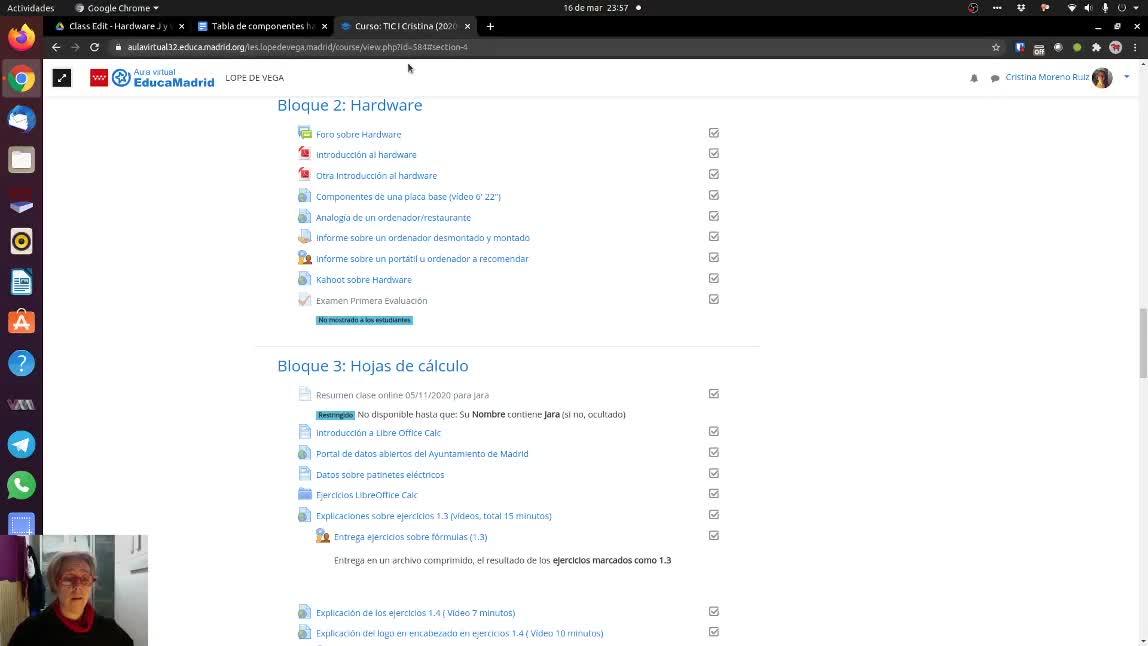The height and width of the screenshot is (646, 1148).
Task: Open Files manager in the dock
Action: (x=21, y=160)
